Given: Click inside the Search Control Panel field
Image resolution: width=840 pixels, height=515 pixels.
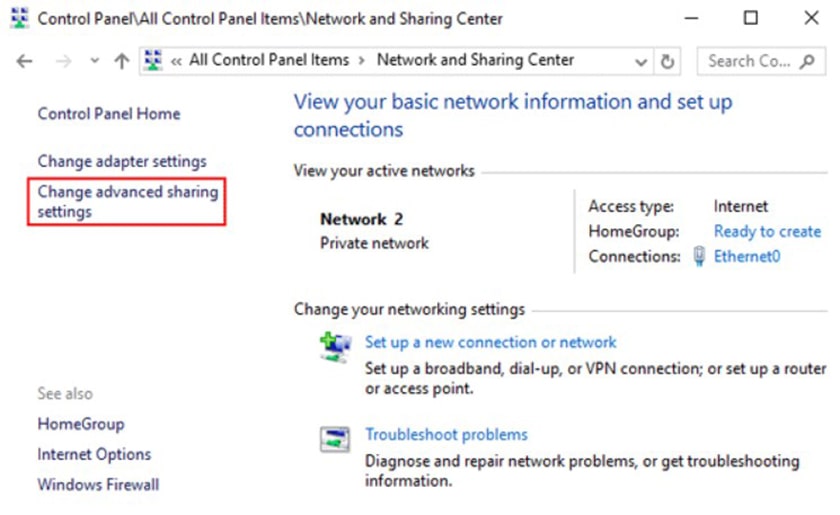Looking at the screenshot, I should point(748,61).
